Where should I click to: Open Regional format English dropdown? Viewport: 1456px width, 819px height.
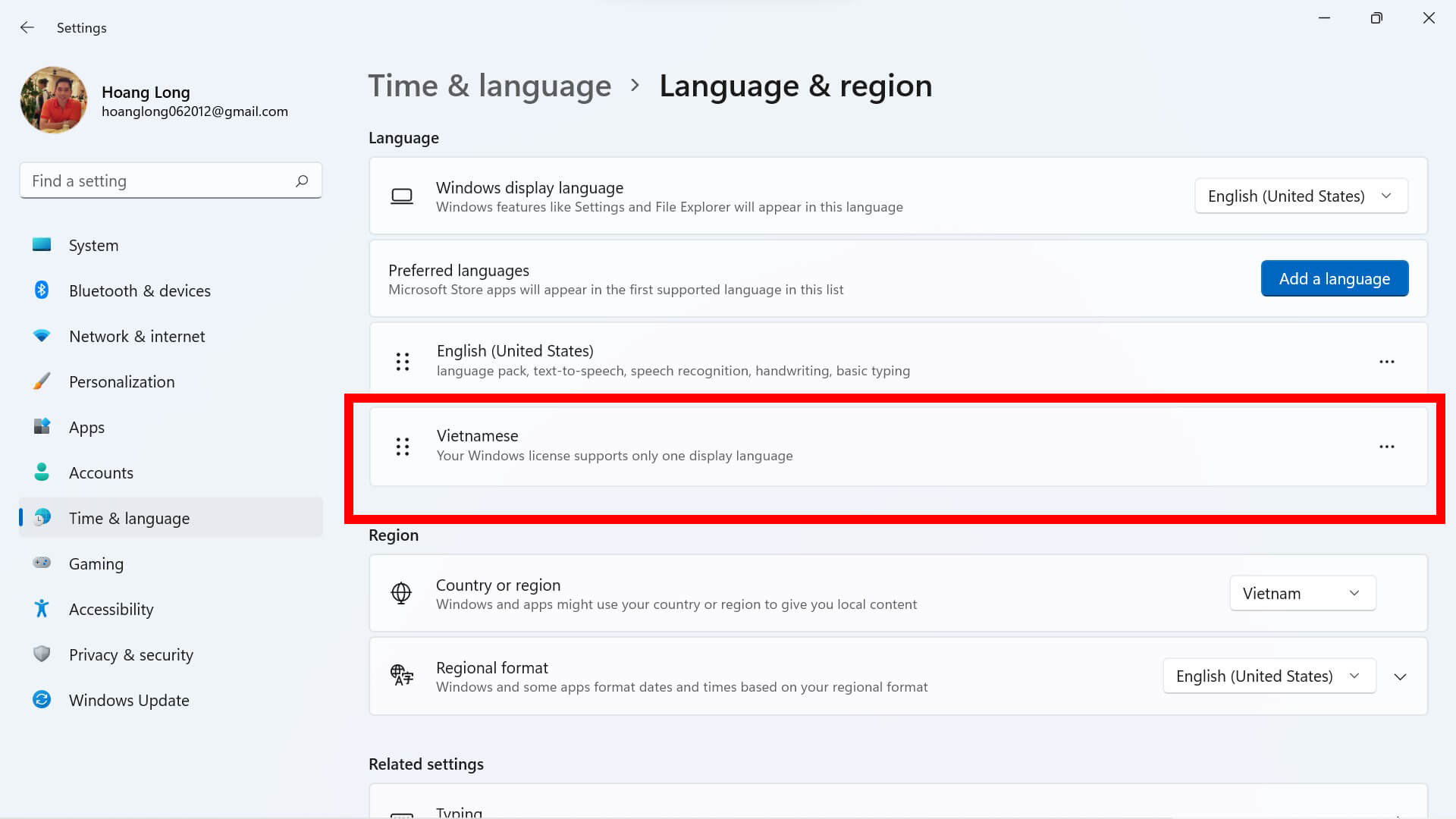click(1269, 676)
